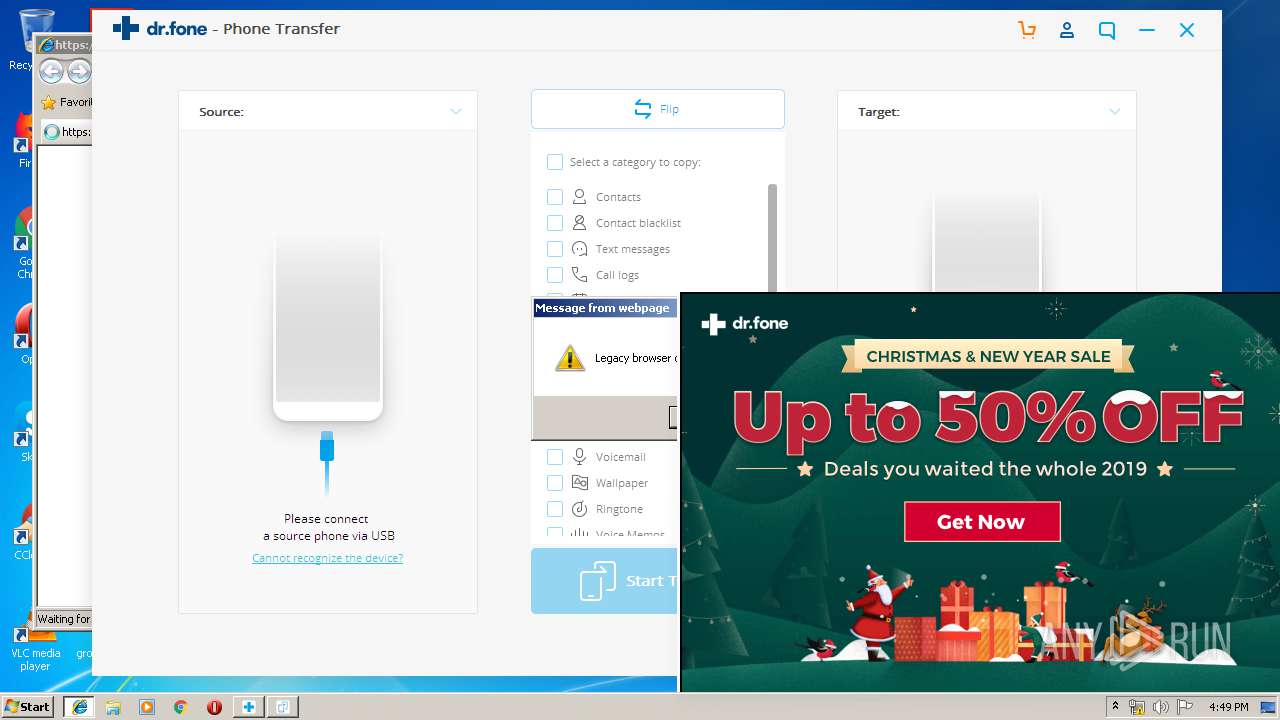
Task: Click the source phone illustration
Action: click(x=328, y=328)
